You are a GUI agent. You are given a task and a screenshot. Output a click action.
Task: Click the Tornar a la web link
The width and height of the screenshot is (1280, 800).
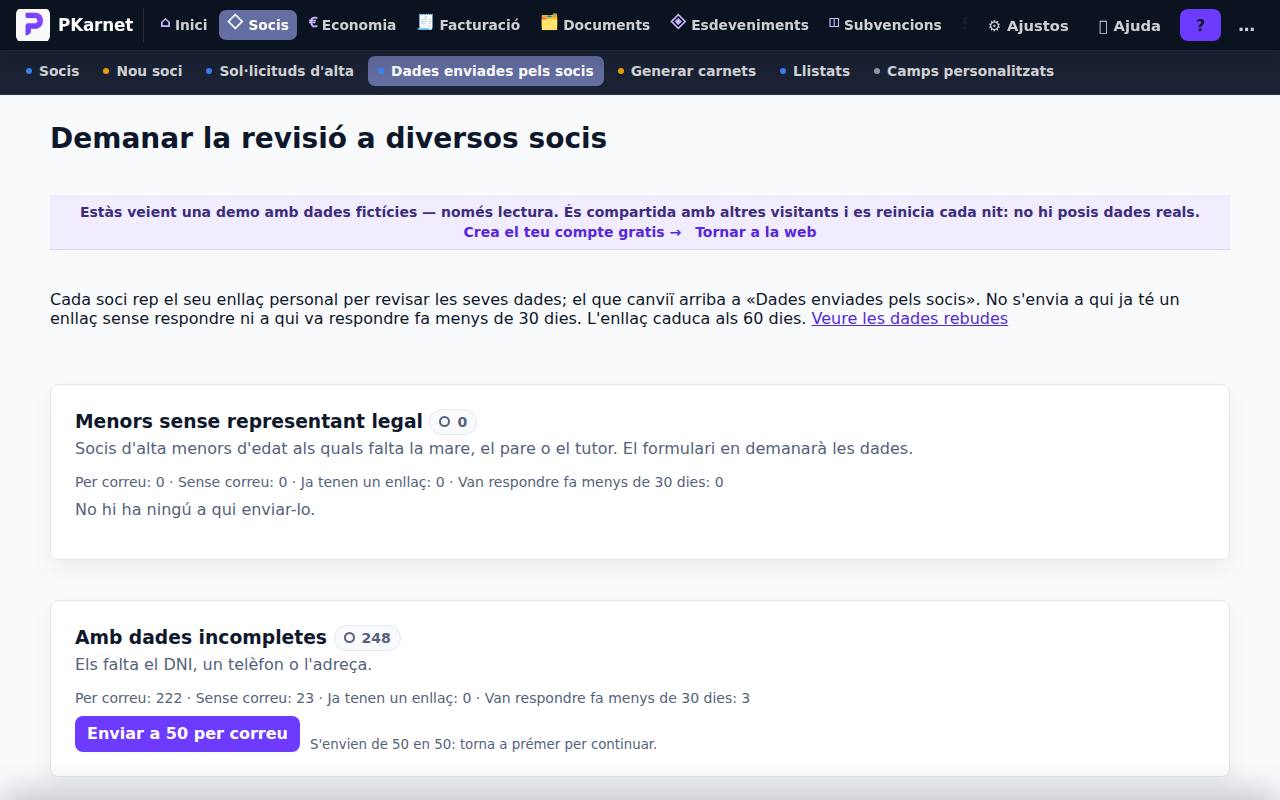[x=755, y=232]
